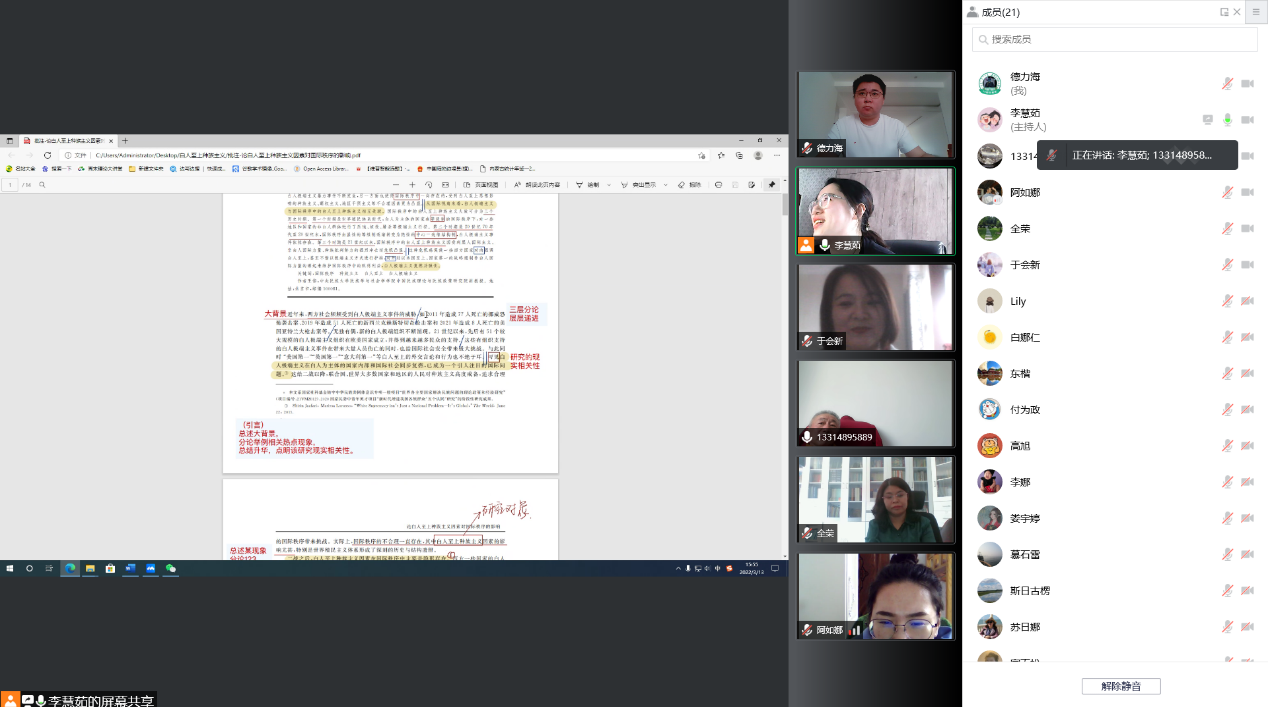The image size is (1268, 707).
Task: Open a new tab in shared browser
Action: click(125, 141)
